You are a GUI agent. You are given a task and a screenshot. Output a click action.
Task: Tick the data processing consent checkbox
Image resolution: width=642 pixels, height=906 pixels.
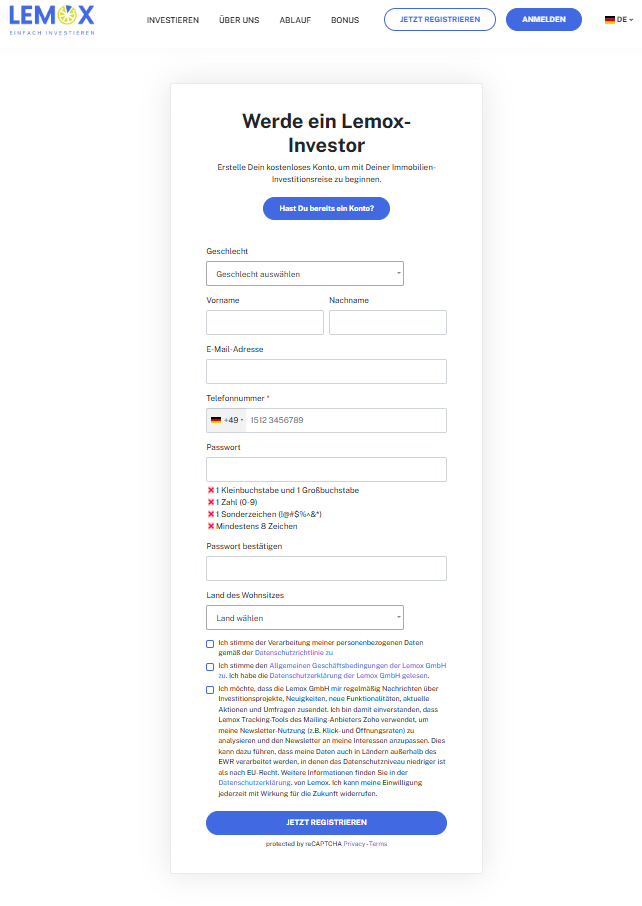coord(210,644)
